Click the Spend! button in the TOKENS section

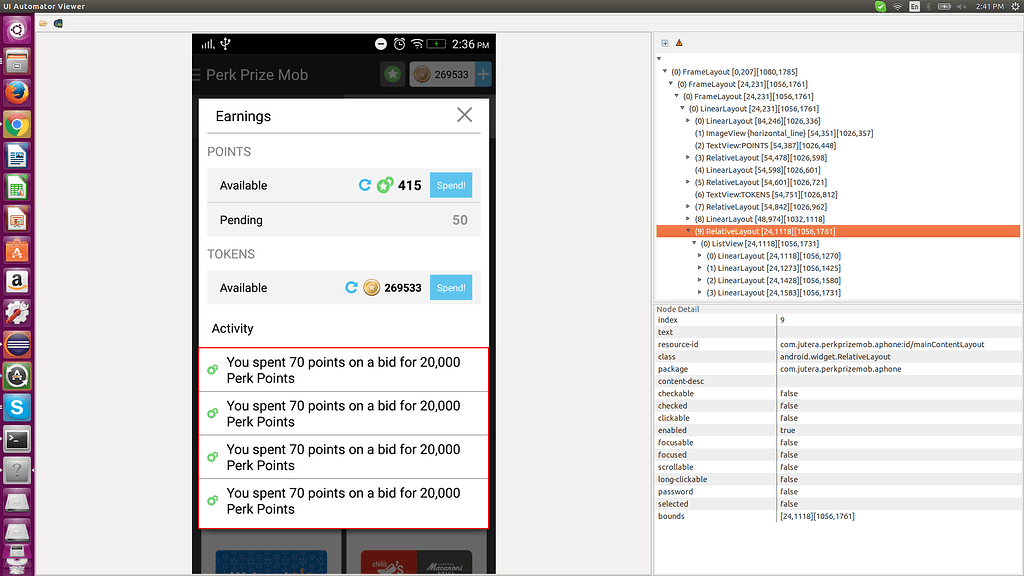click(x=450, y=287)
